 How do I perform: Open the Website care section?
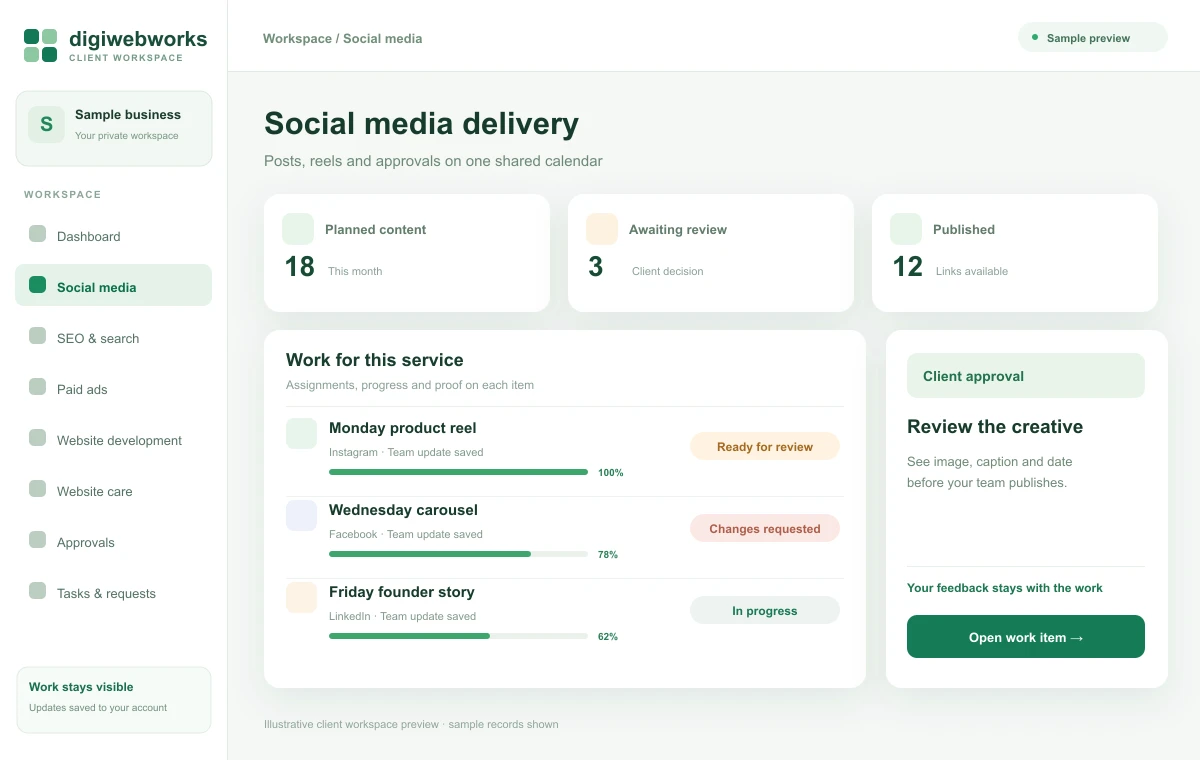click(x=113, y=490)
